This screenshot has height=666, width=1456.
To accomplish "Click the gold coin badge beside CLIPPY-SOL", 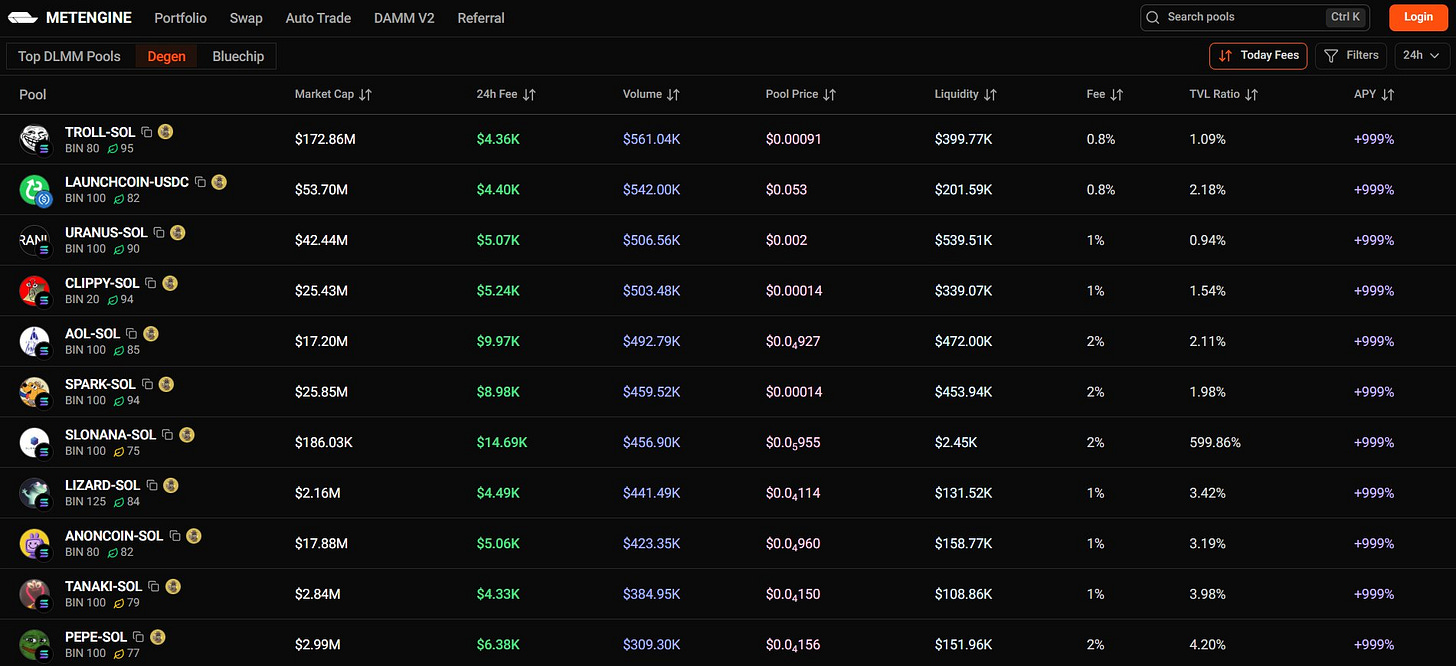I will 170,283.
